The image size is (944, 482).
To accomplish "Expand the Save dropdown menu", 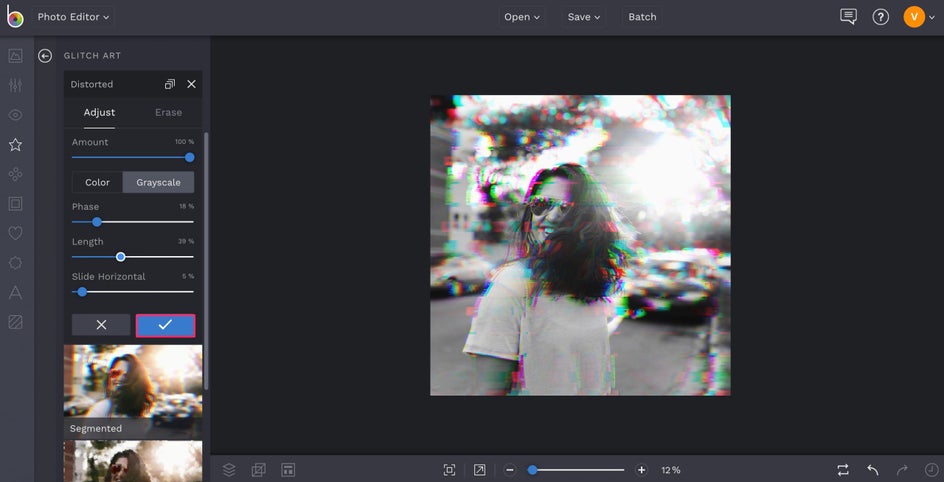I will click(x=584, y=17).
